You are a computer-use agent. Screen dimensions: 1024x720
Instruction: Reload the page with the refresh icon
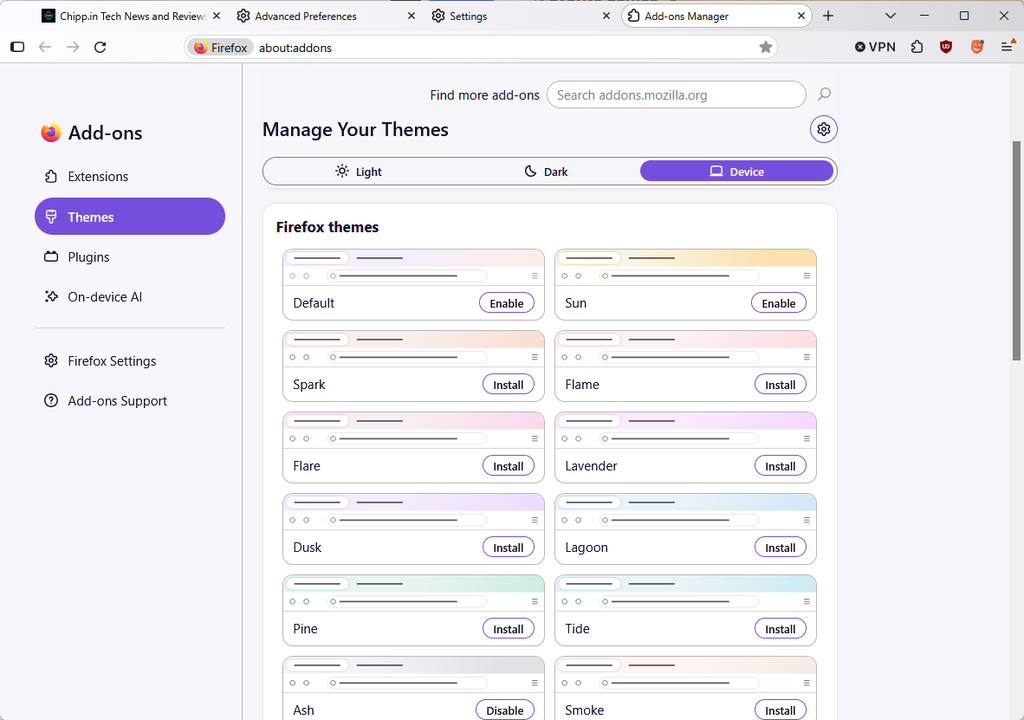[100, 47]
